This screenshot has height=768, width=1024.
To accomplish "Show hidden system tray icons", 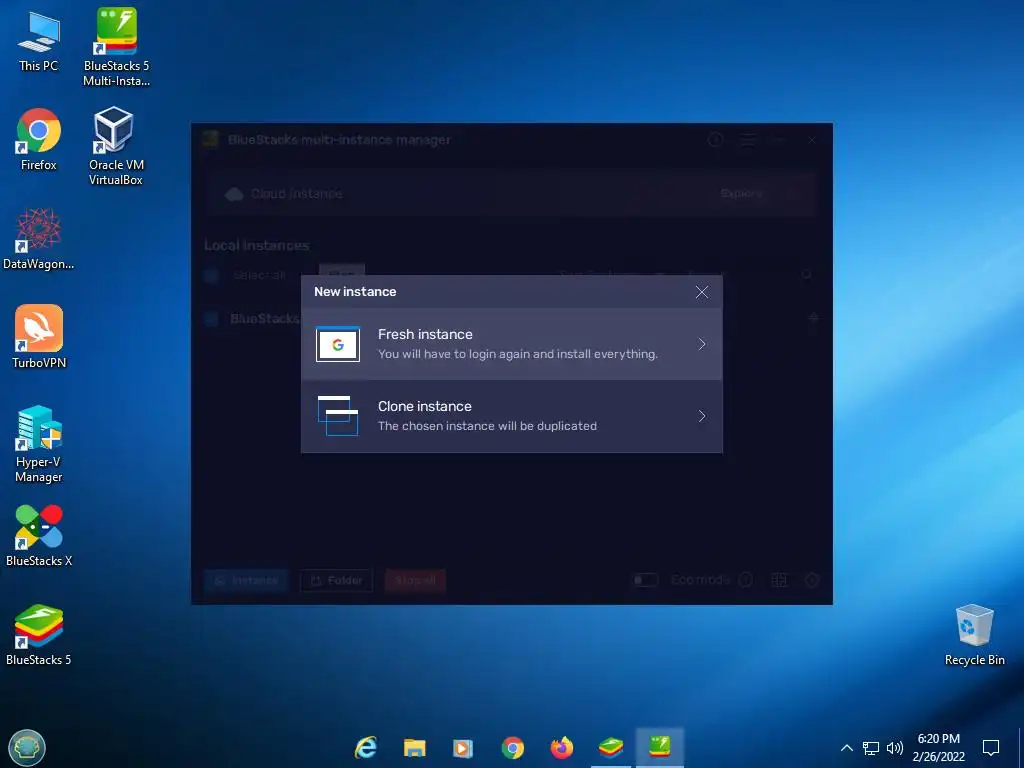I will (x=846, y=748).
